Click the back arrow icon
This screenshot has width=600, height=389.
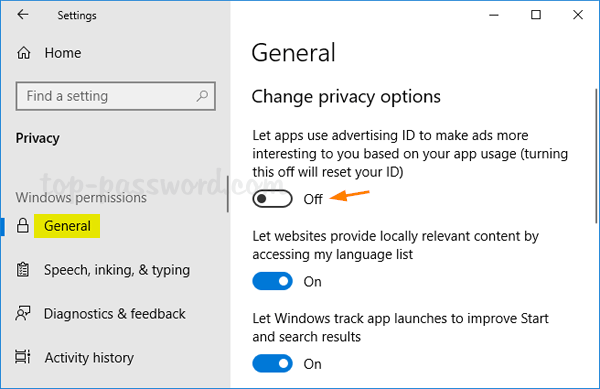point(23,15)
